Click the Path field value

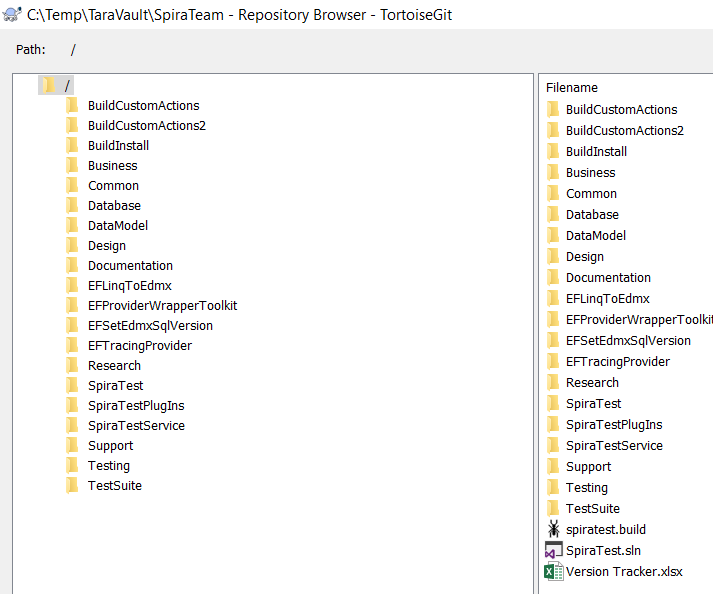pos(73,50)
